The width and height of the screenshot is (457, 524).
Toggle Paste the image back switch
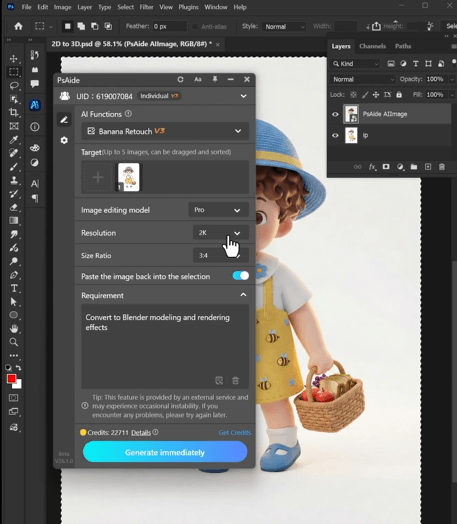click(x=241, y=276)
